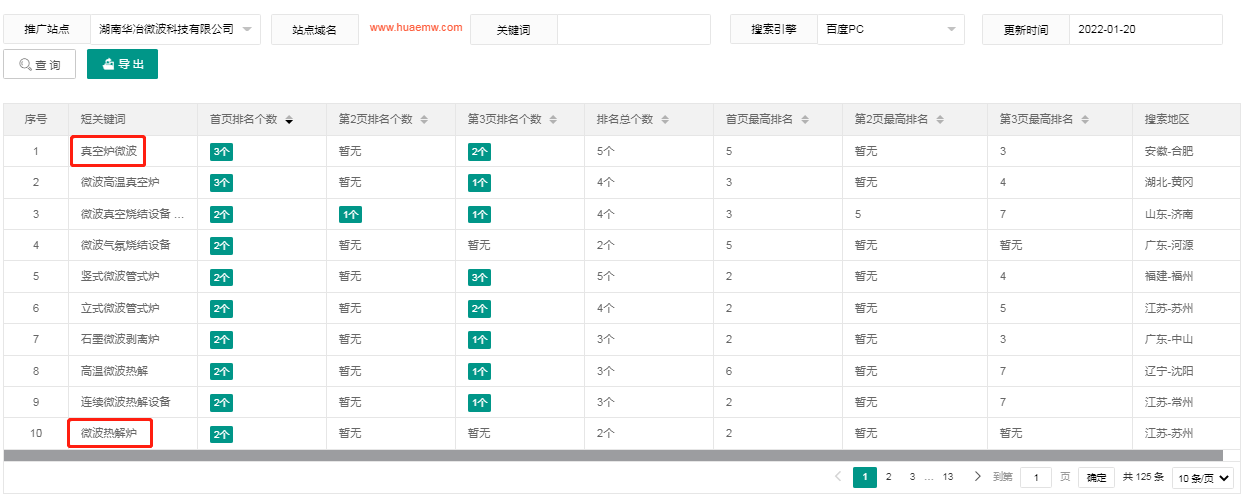Click the green 导出 export button
Image resolution: width=1245 pixels, height=500 pixels.
click(122, 64)
